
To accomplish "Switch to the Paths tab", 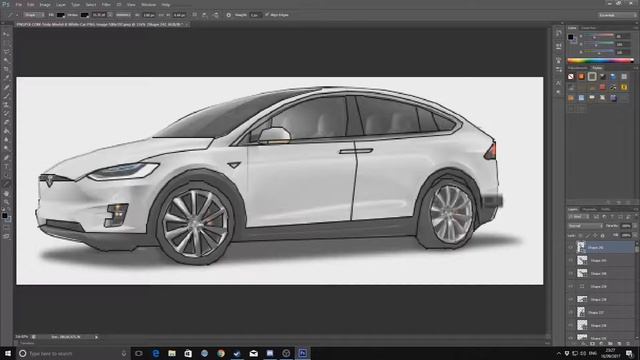I will [606, 209].
